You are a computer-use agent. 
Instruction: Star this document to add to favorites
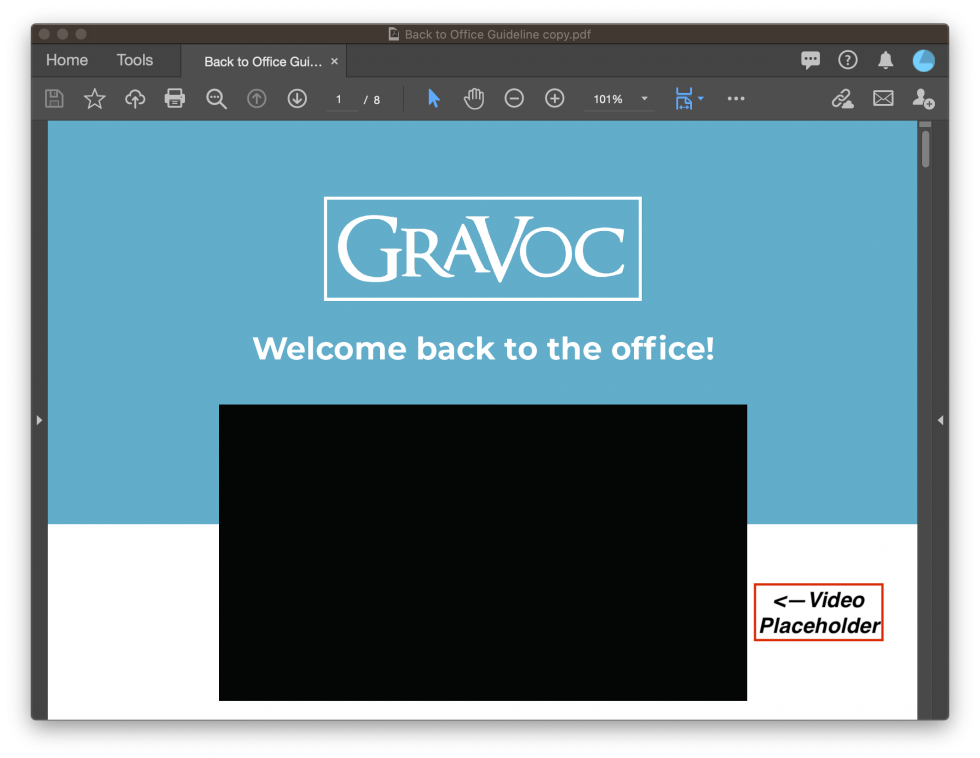94,98
